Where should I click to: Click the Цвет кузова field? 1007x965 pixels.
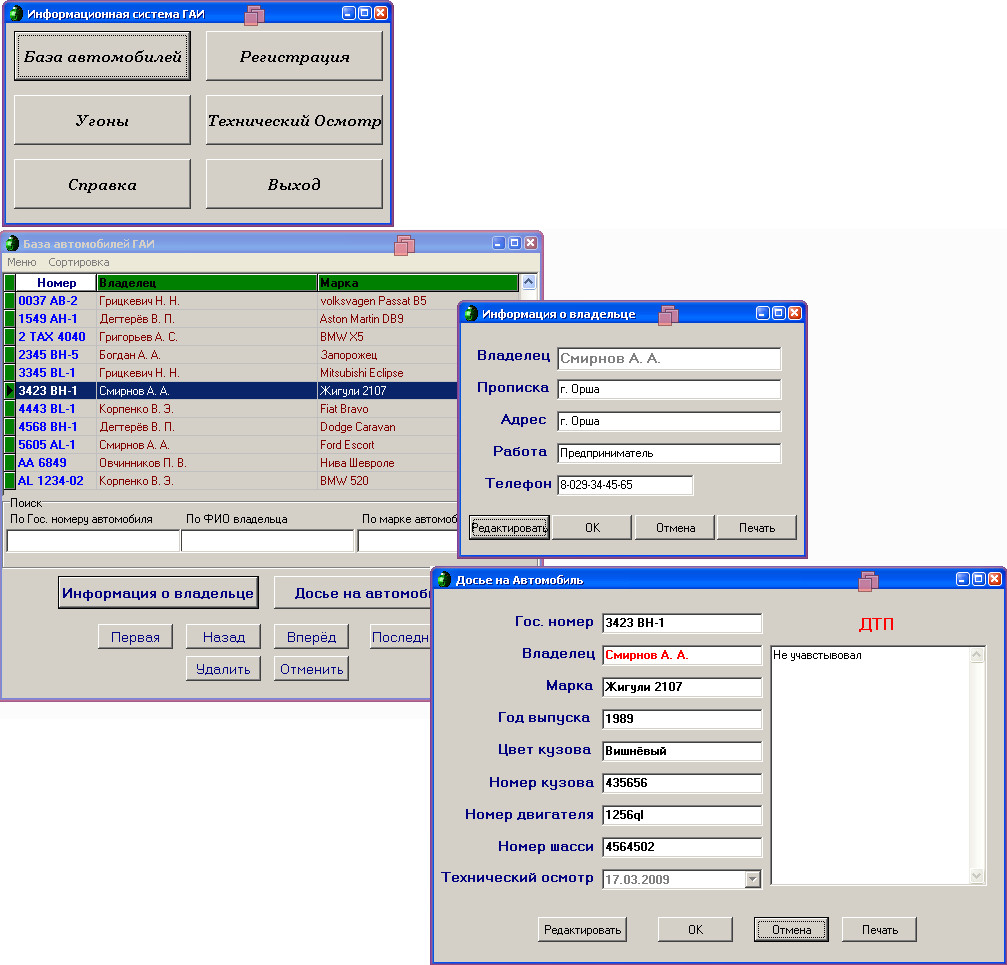click(682, 751)
